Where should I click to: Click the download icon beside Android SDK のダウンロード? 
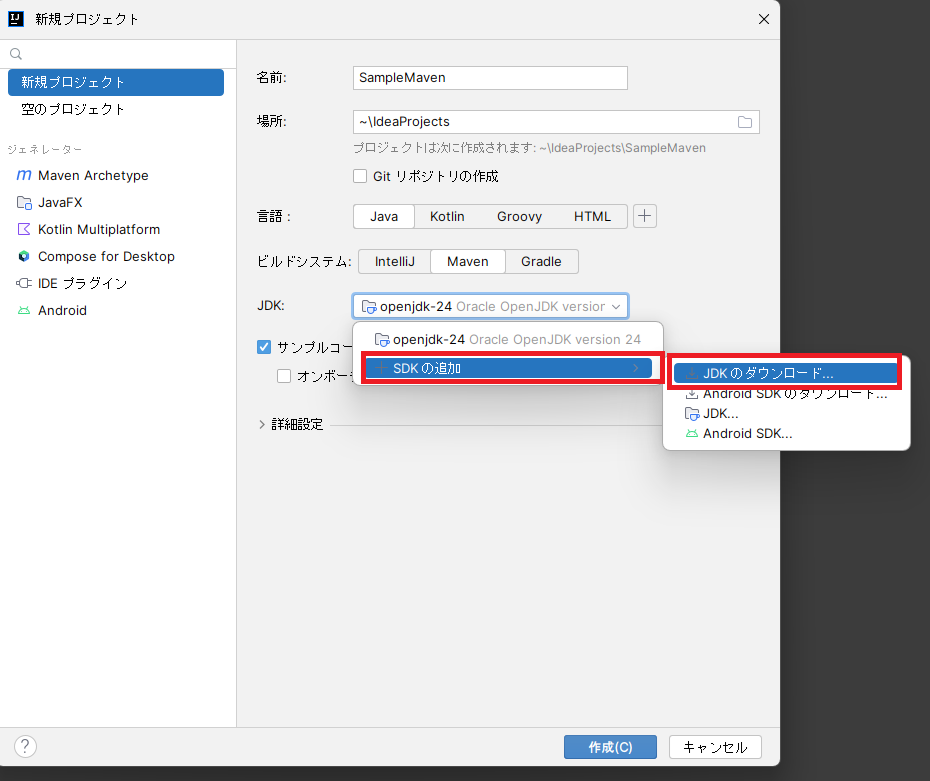tap(692, 394)
